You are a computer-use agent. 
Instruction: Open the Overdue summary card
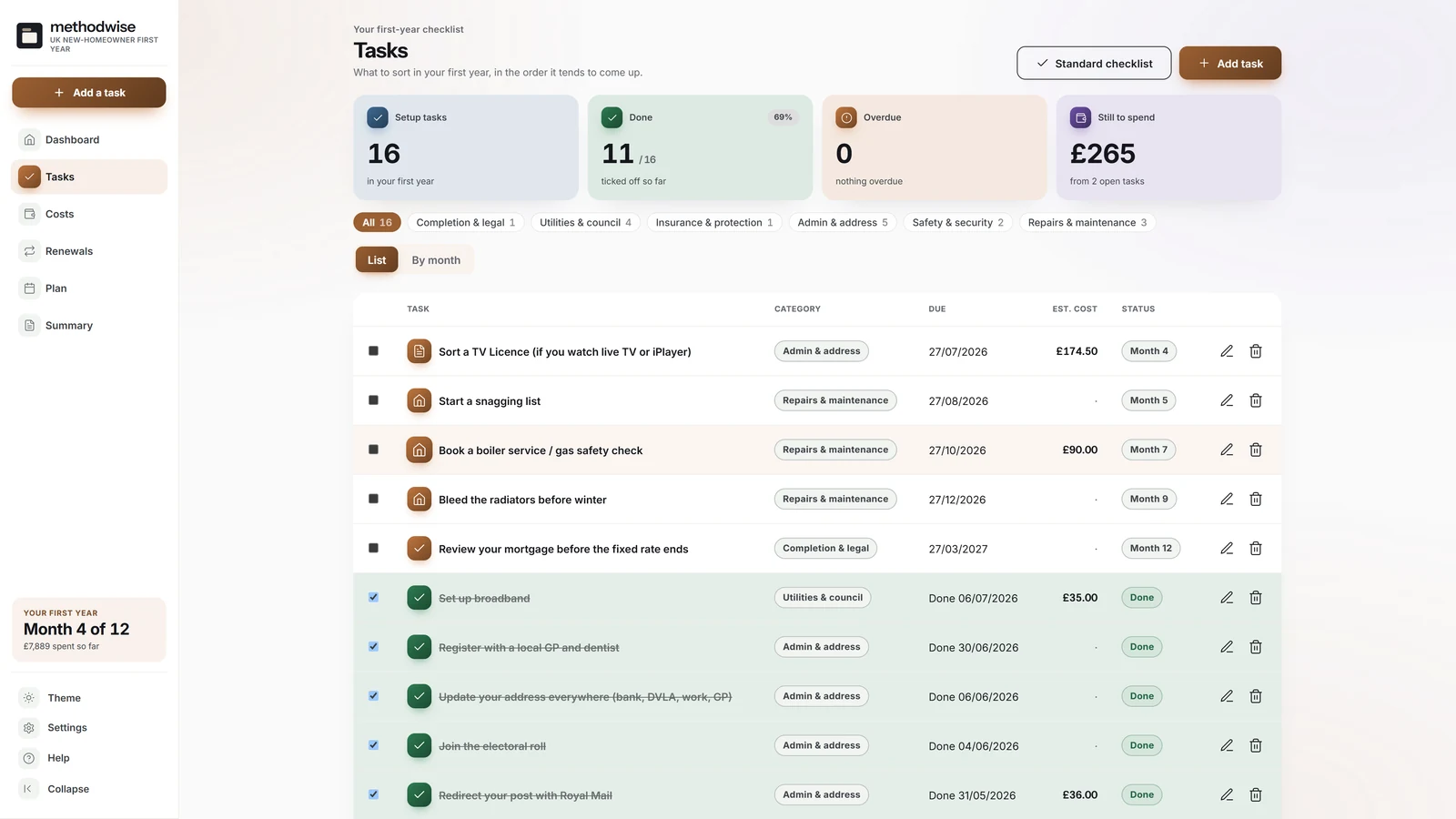[x=935, y=147]
